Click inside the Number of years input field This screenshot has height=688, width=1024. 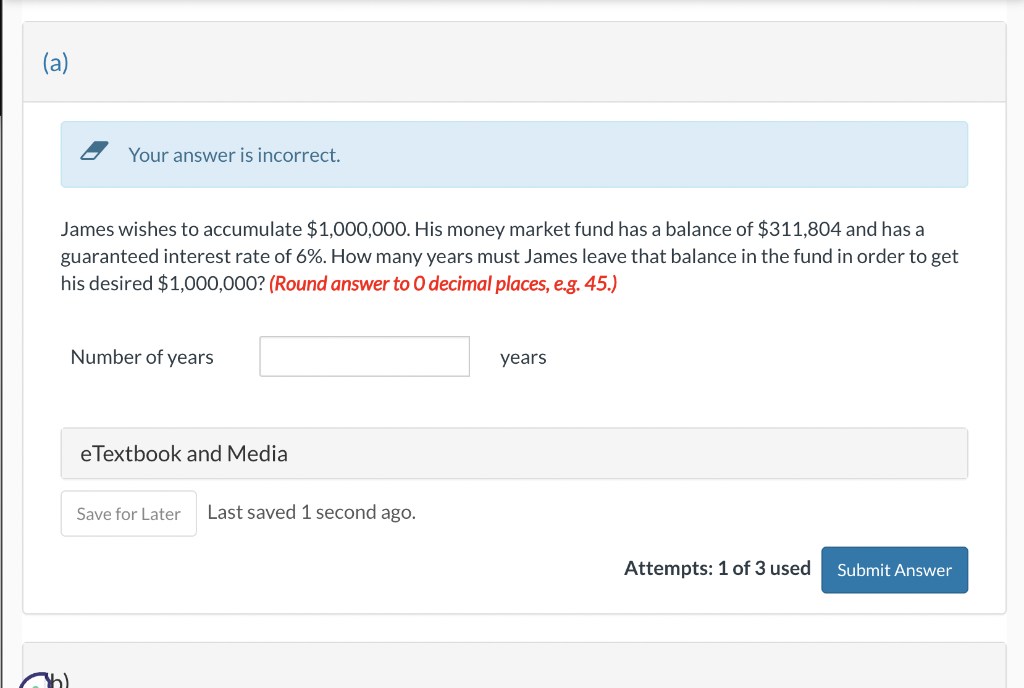[x=364, y=356]
